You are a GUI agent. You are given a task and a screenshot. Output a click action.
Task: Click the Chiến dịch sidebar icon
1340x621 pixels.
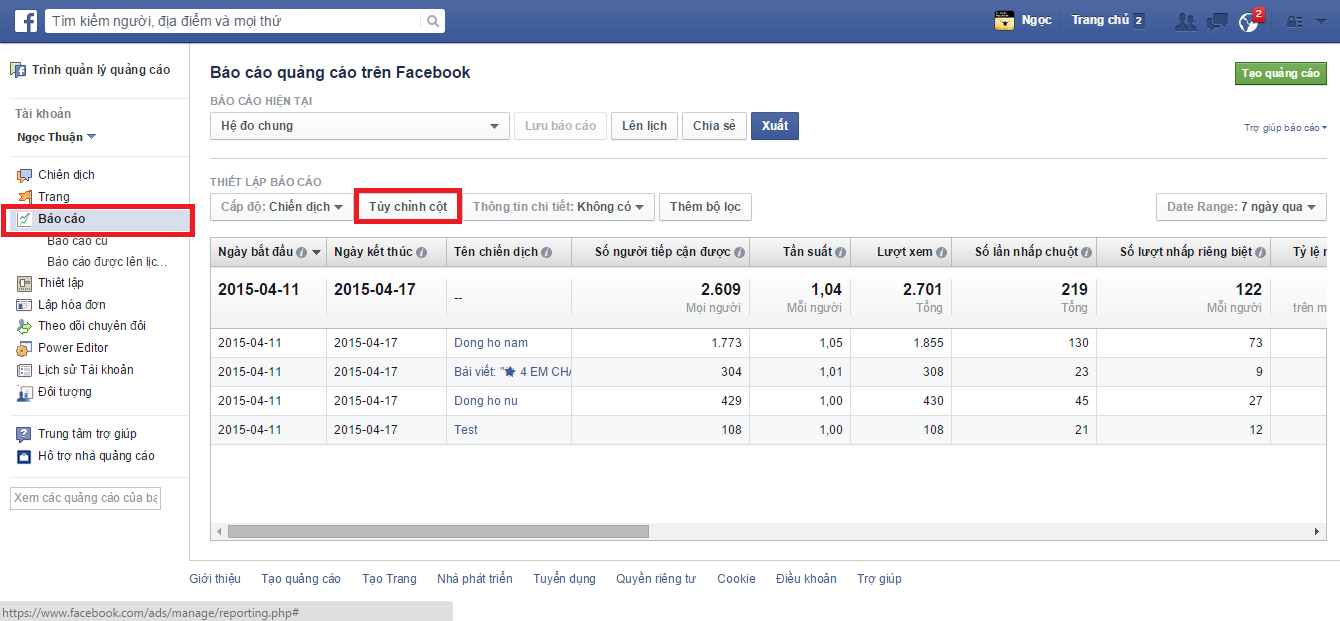coord(25,175)
